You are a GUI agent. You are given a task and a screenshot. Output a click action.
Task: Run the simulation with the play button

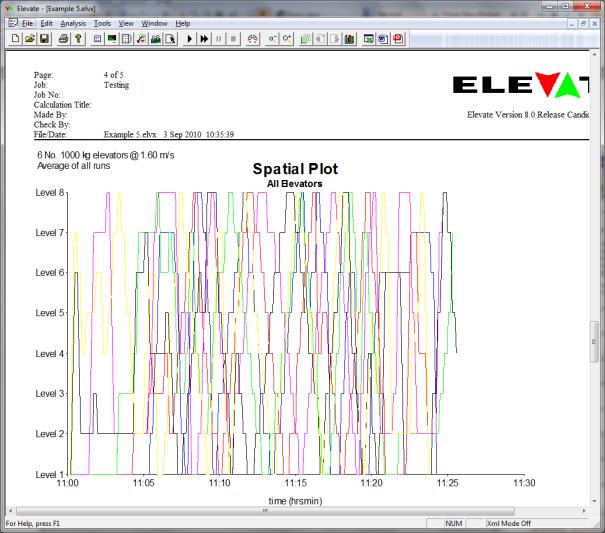point(190,39)
